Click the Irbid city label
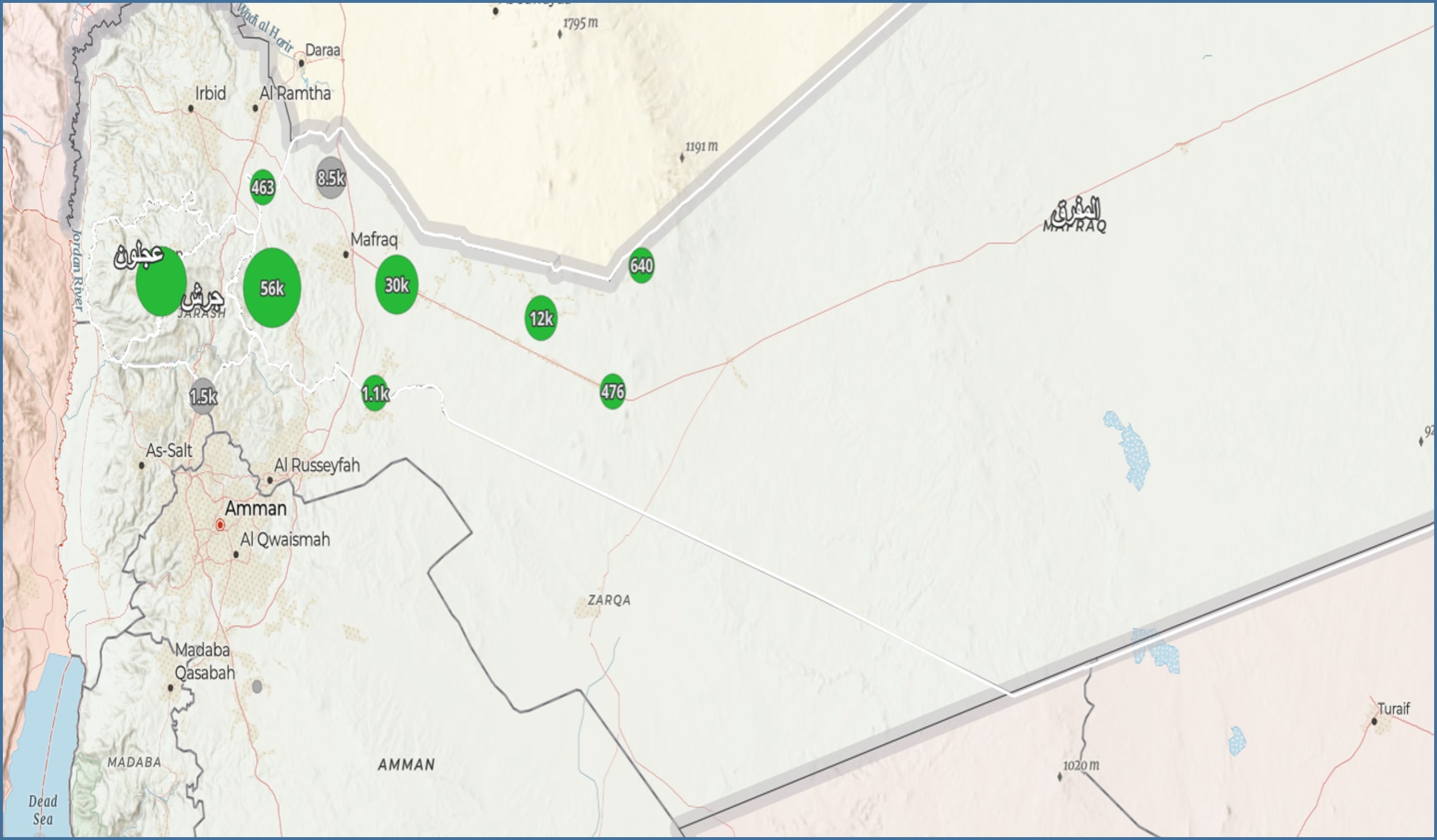1437x840 pixels. tap(210, 93)
